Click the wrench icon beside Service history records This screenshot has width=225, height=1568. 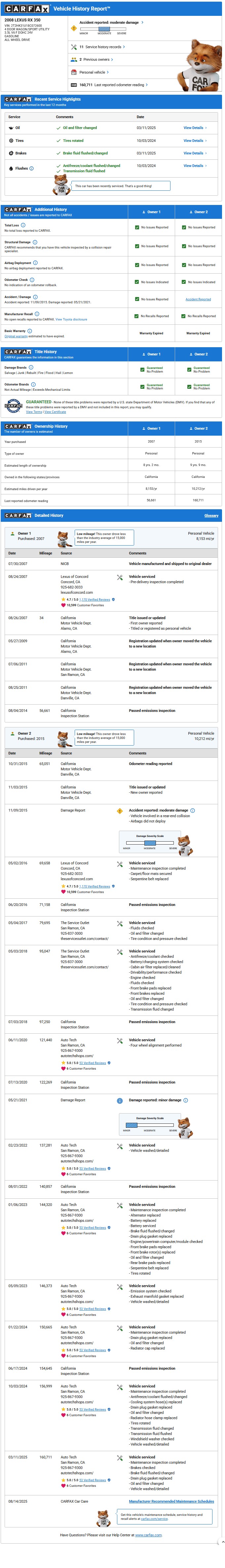tap(74, 47)
